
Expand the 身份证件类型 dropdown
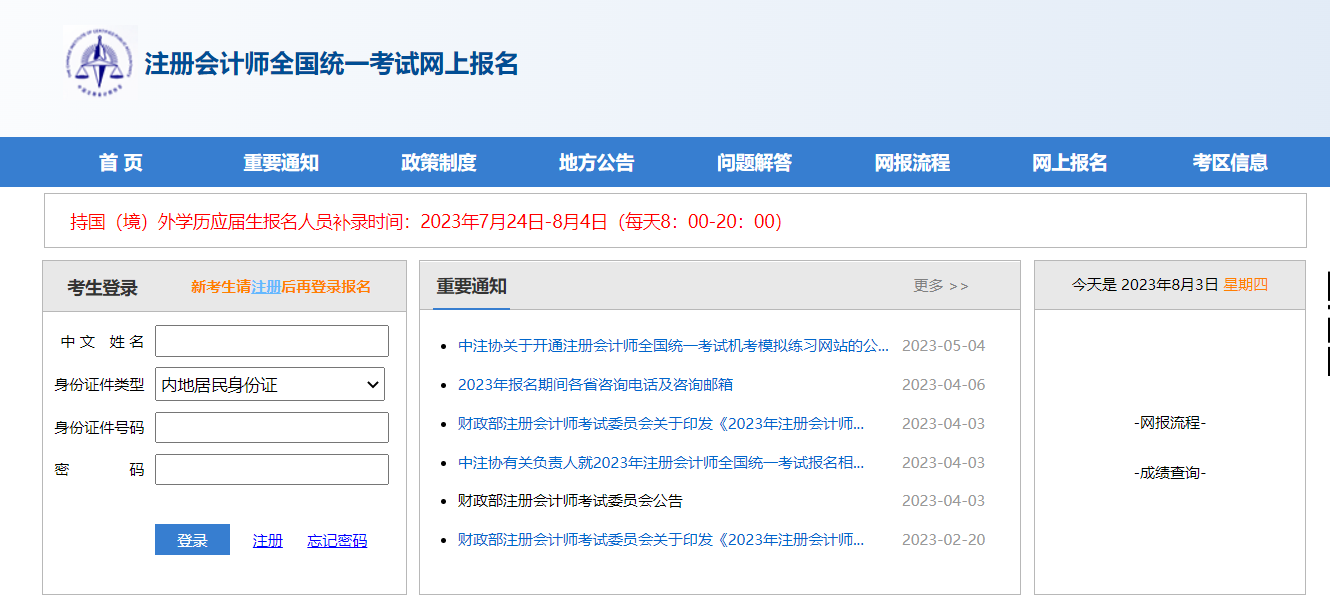[270, 384]
